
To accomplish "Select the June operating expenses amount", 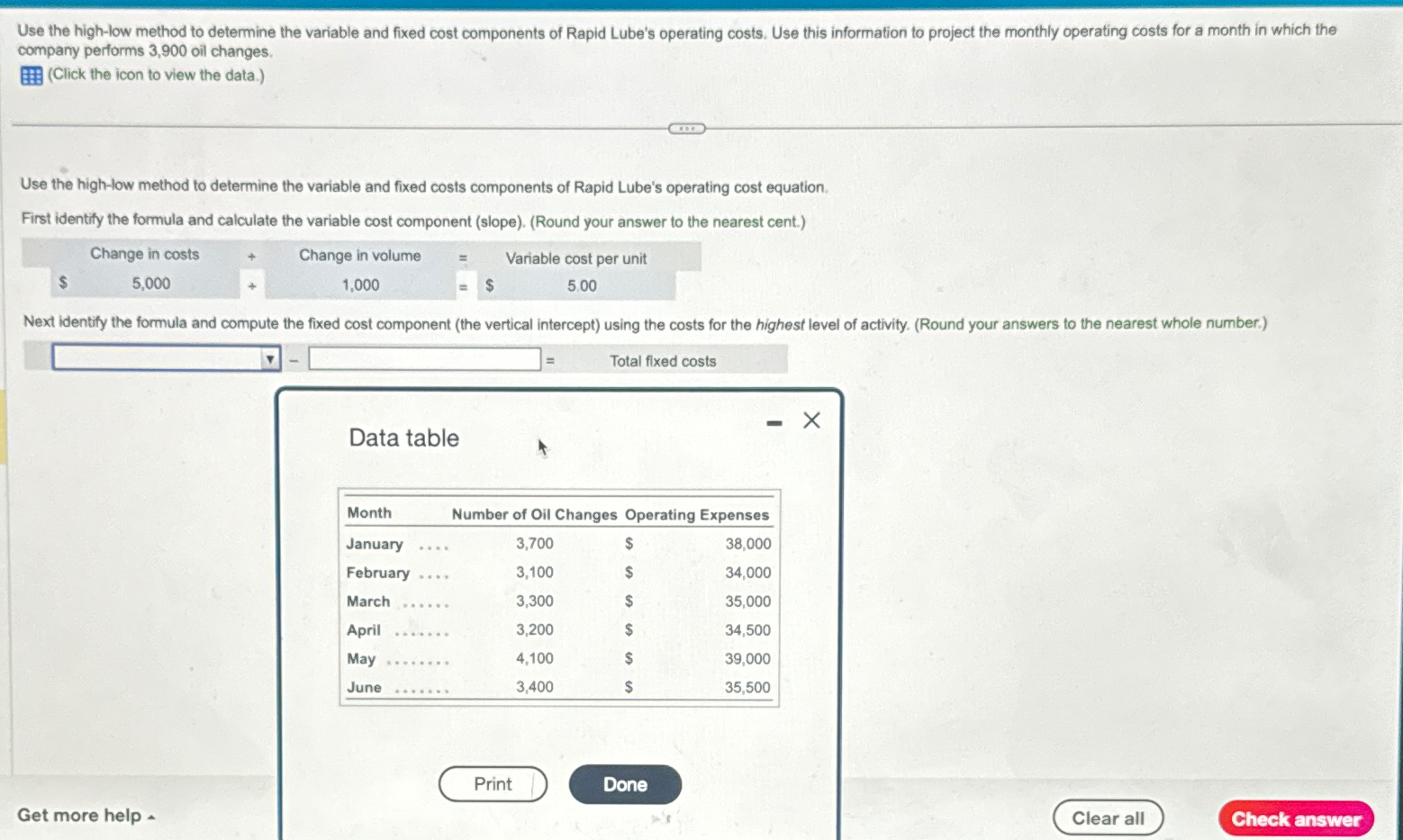I will pyautogui.click(x=747, y=687).
